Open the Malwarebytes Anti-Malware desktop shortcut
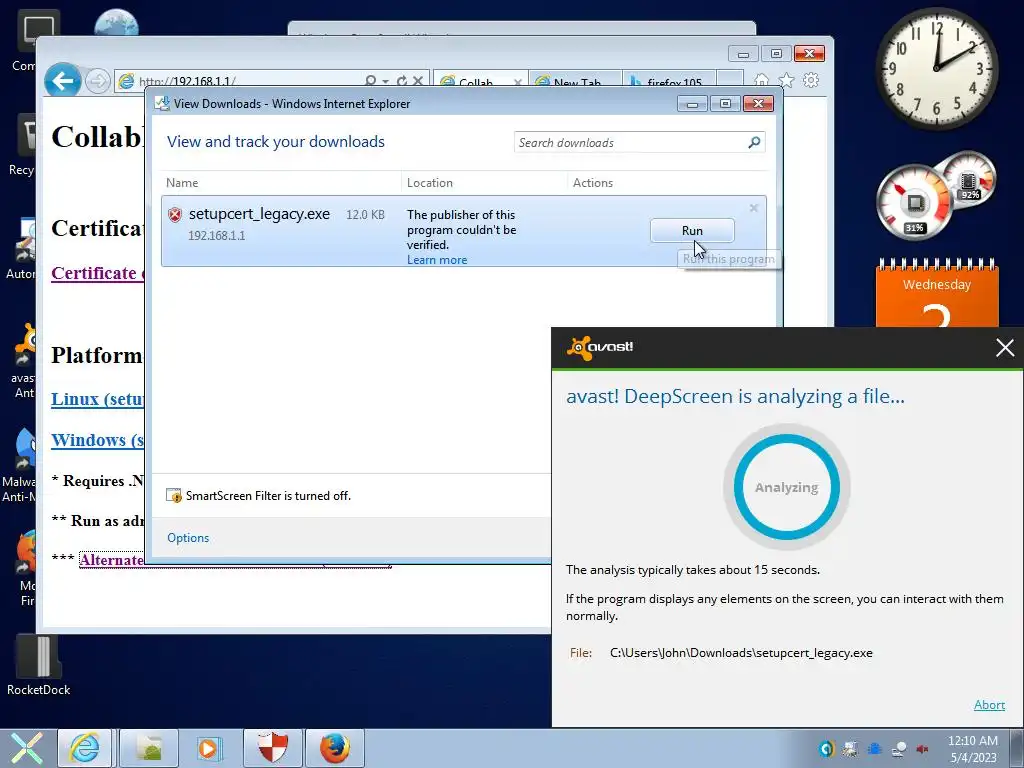 coord(20,465)
